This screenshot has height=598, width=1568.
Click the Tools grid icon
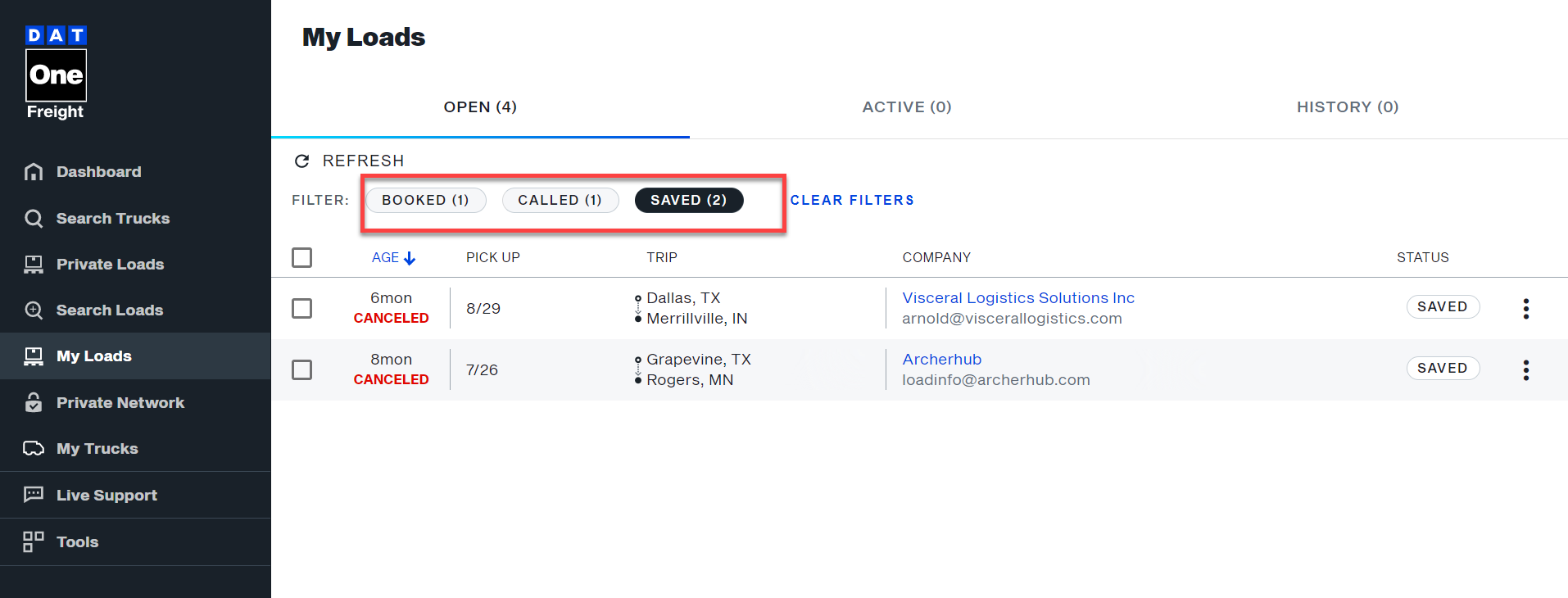[34, 541]
